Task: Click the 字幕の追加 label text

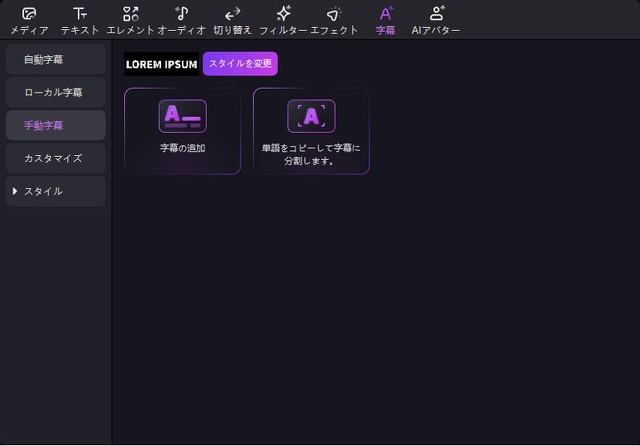Action: (x=182, y=148)
